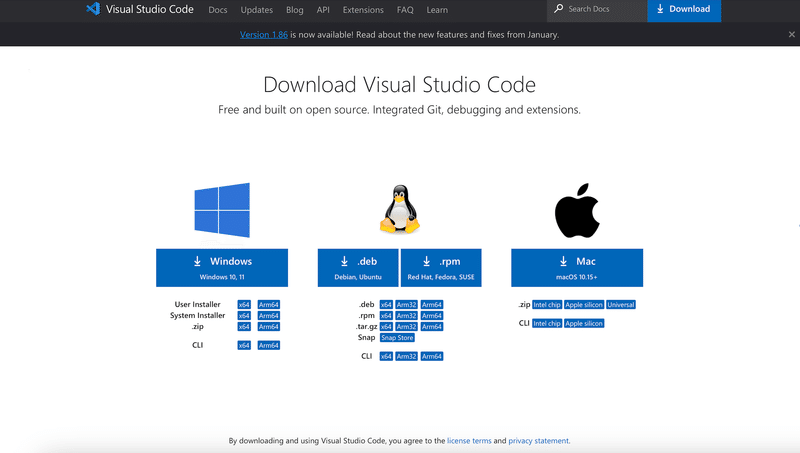Download the .rpm Red Hat, Fedora package
The image size is (800, 453).
tap(441, 268)
